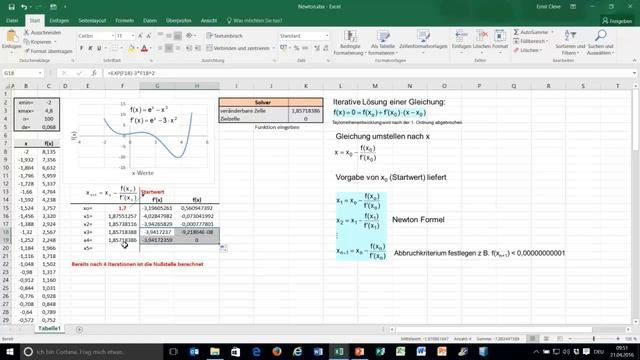Open Outlook from the taskbar
The width and height of the screenshot is (640, 360).
pos(194,351)
